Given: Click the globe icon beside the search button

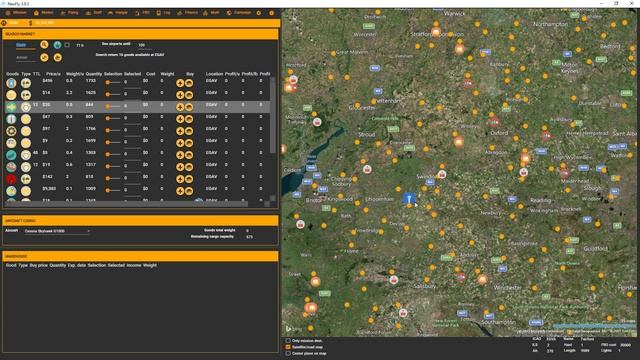Looking at the screenshot, I should click(57, 45).
